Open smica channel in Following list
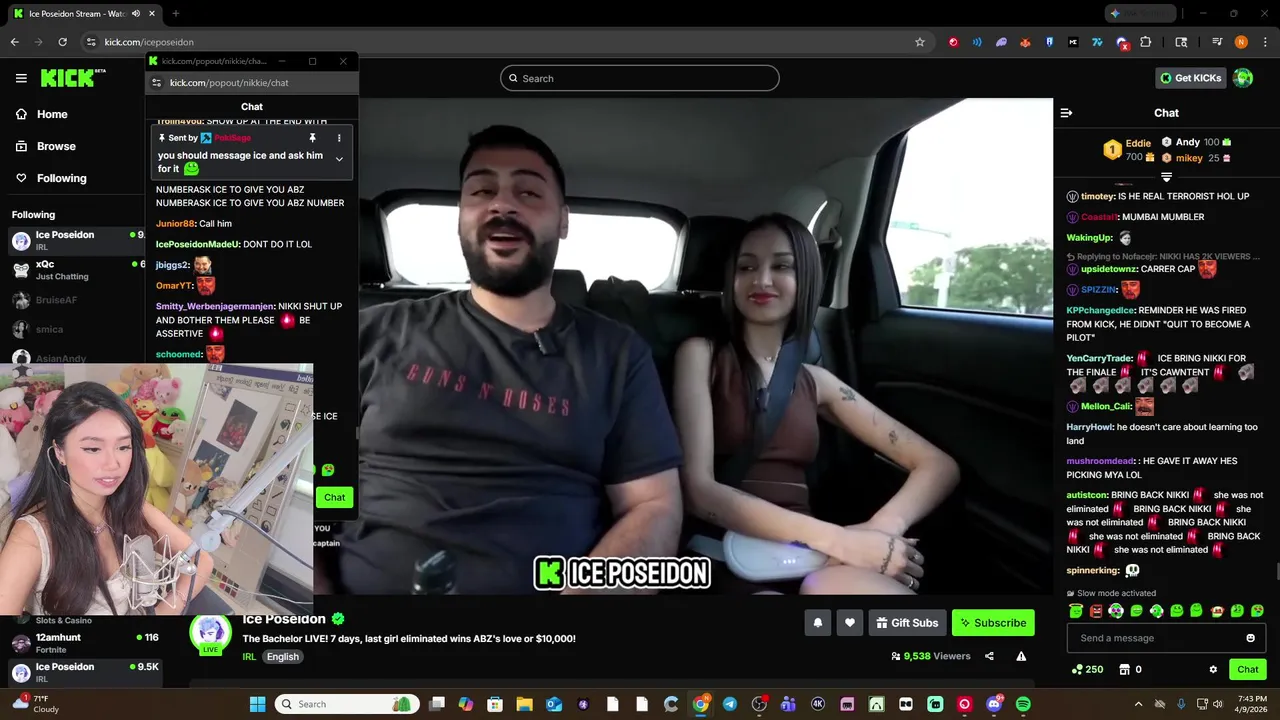1280x720 pixels. [x=75, y=329]
